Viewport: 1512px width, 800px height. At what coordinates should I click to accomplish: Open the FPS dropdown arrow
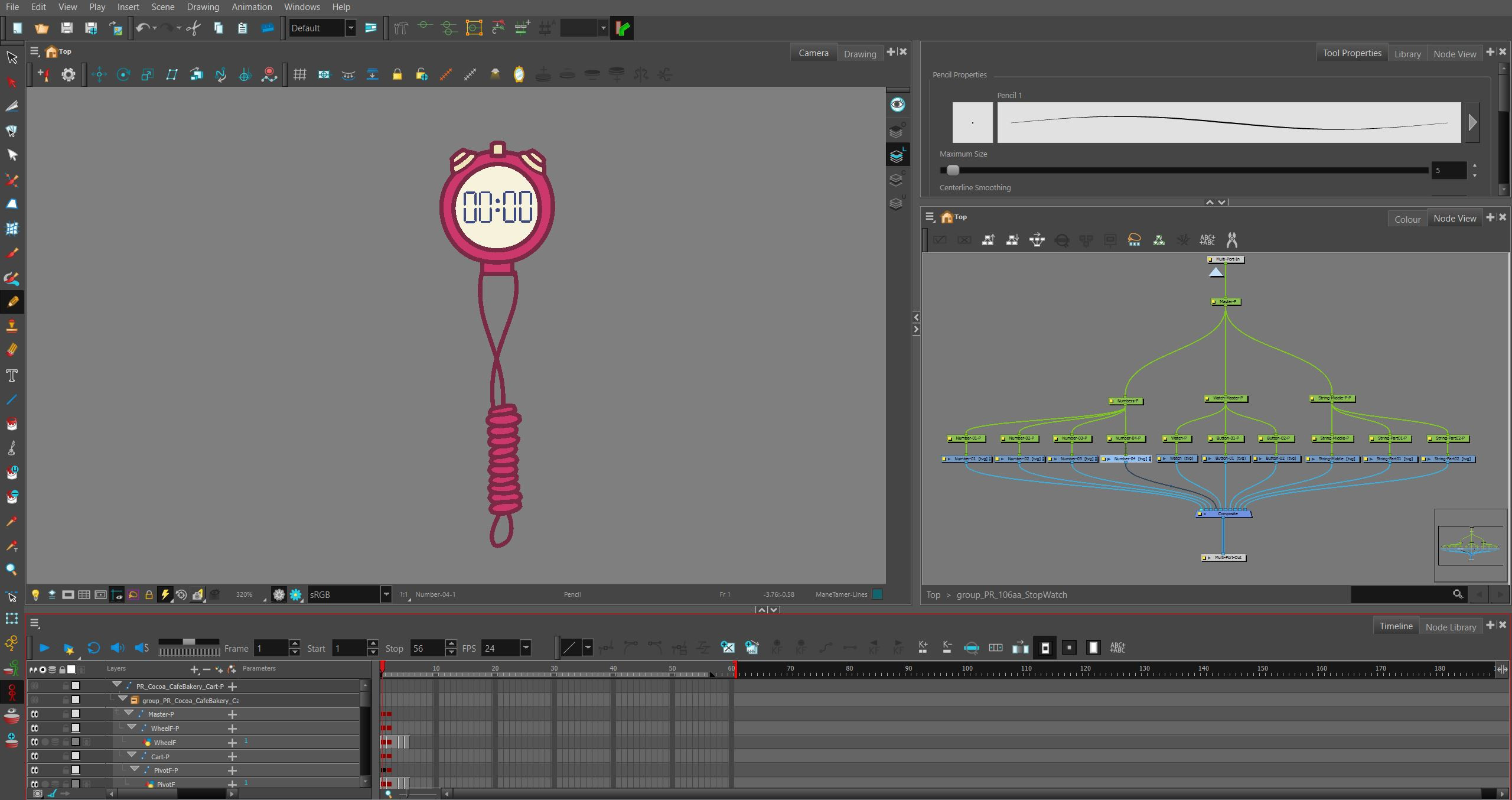pyautogui.click(x=525, y=648)
